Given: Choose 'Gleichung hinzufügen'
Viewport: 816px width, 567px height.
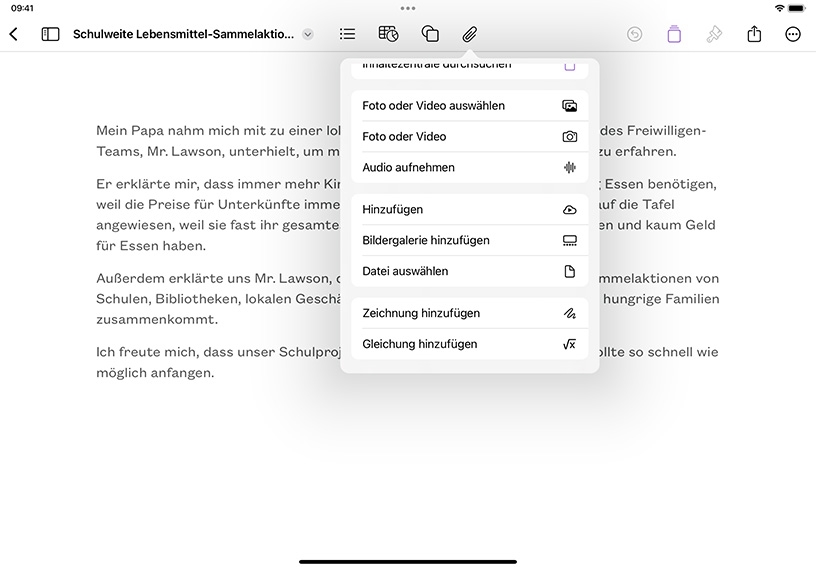Looking at the screenshot, I should coord(469,344).
